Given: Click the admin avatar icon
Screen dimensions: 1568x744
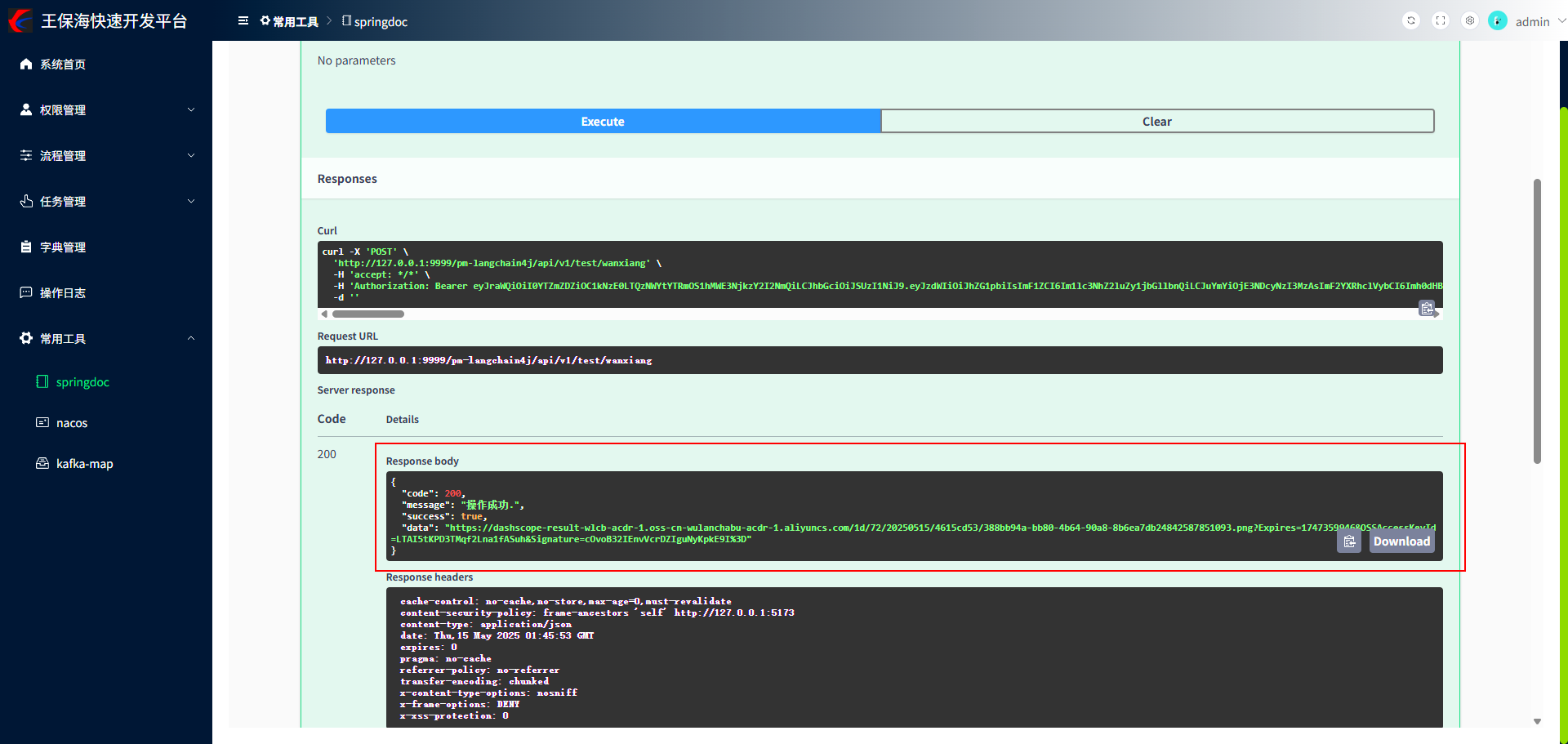Looking at the screenshot, I should tap(1498, 21).
